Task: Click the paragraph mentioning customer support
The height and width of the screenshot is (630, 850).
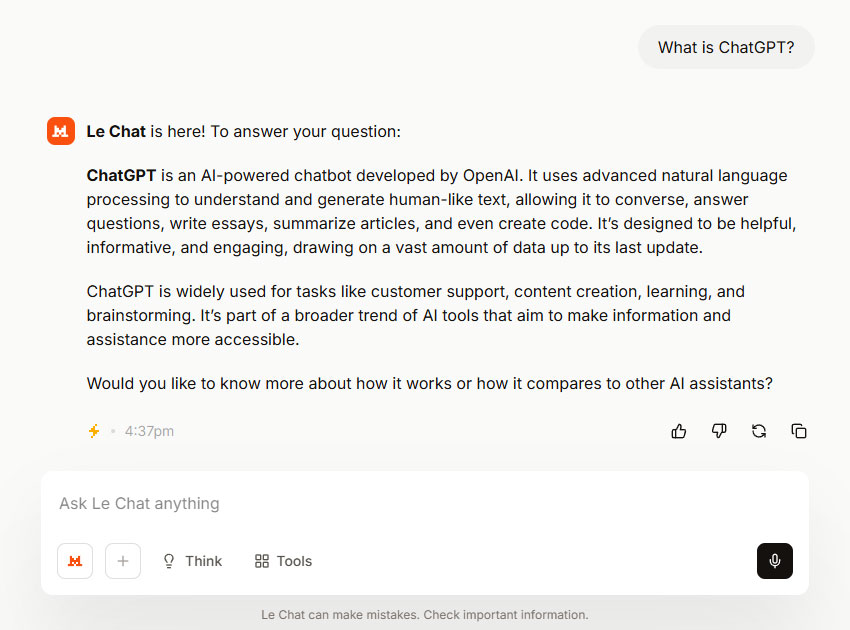Action: [415, 315]
